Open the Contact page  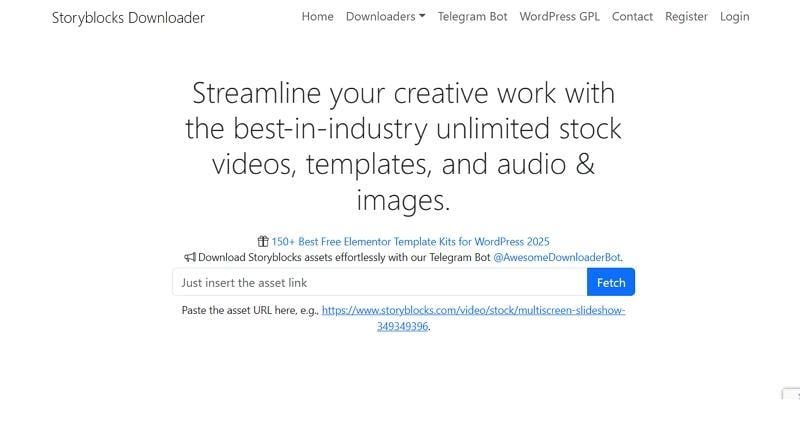tap(632, 16)
